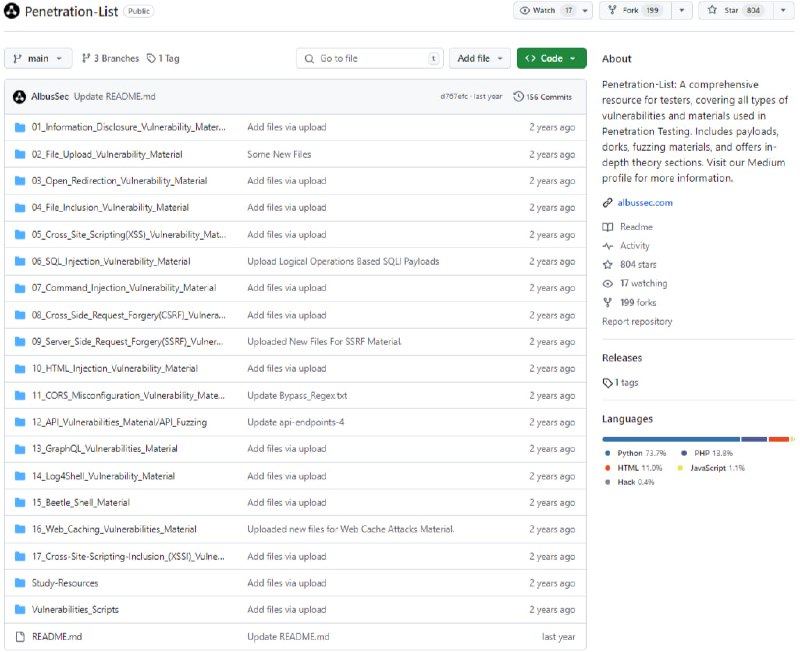Open the 01_Information_Disclosure folder icon
This screenshot has width=800, height=652.
(20, 128)
